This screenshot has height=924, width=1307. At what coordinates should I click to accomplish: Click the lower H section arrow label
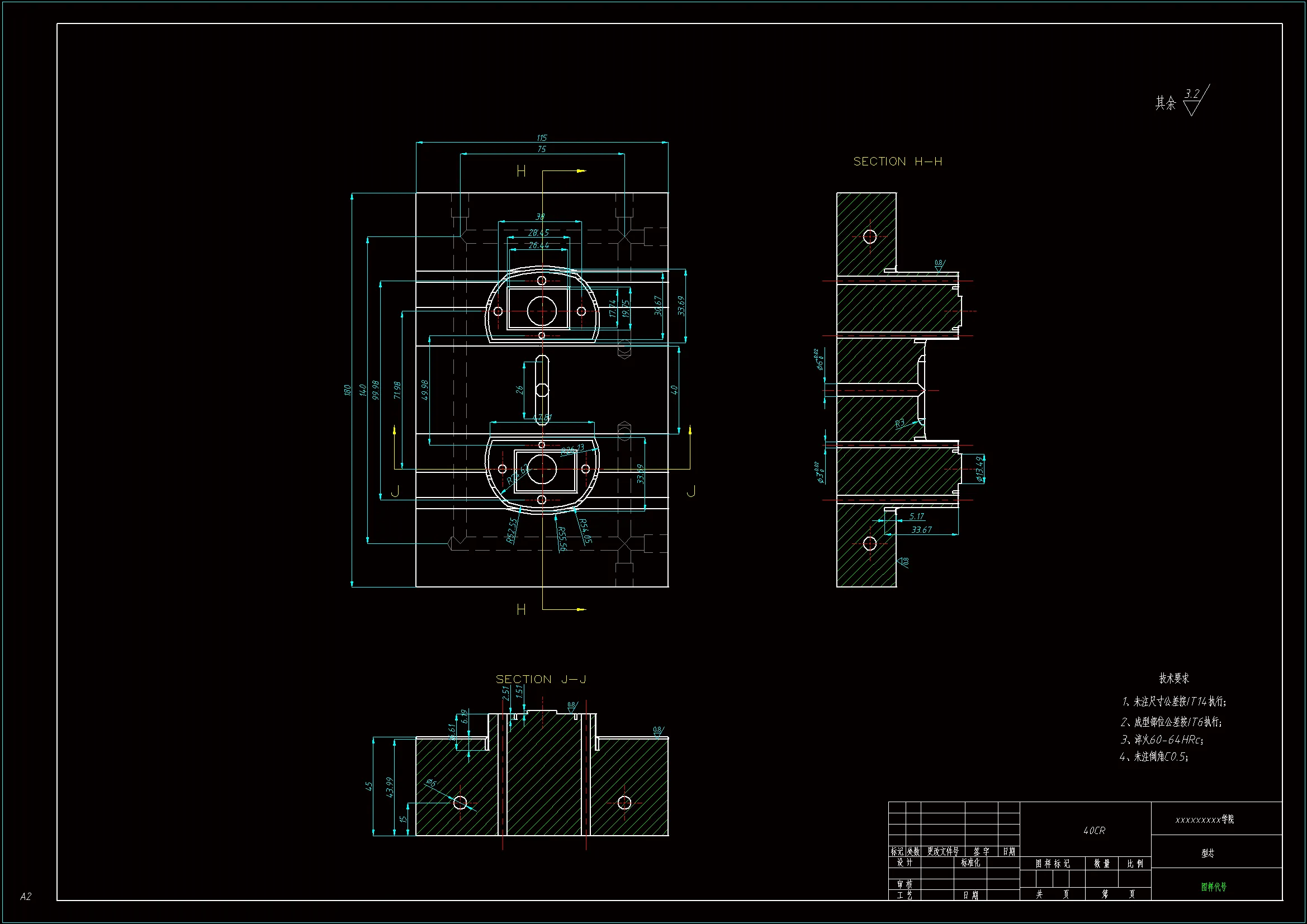point(521,610)
